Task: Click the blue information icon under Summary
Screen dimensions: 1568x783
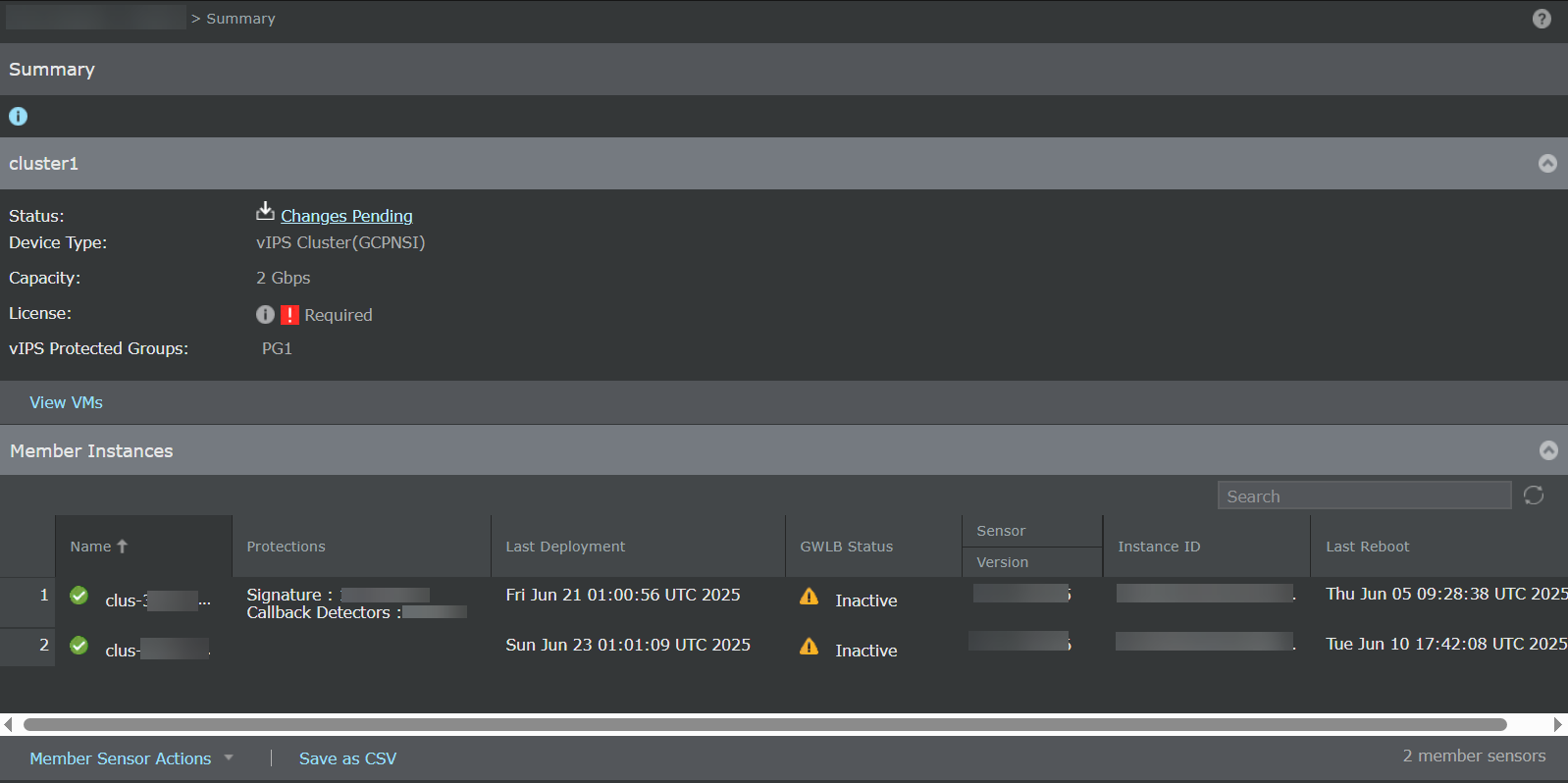Action: [18, 116]
